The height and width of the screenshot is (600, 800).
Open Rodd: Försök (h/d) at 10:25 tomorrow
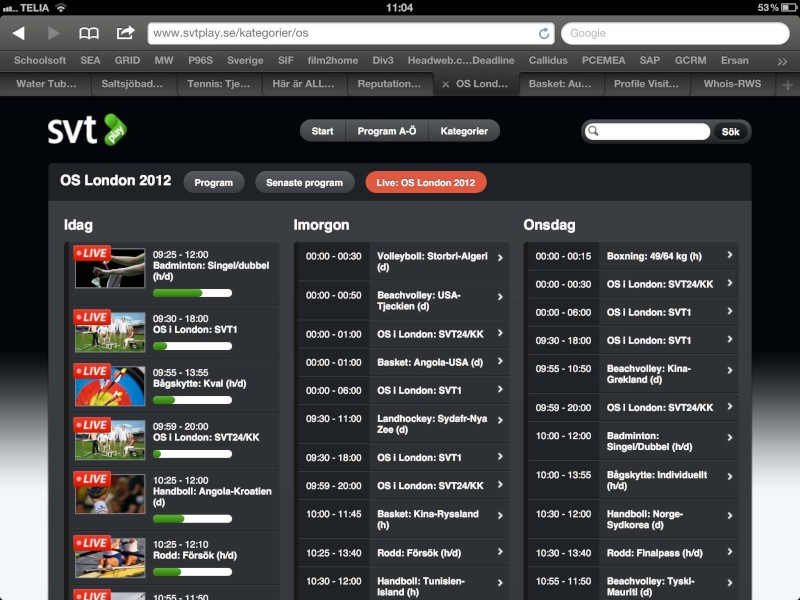tap(404, 553)
